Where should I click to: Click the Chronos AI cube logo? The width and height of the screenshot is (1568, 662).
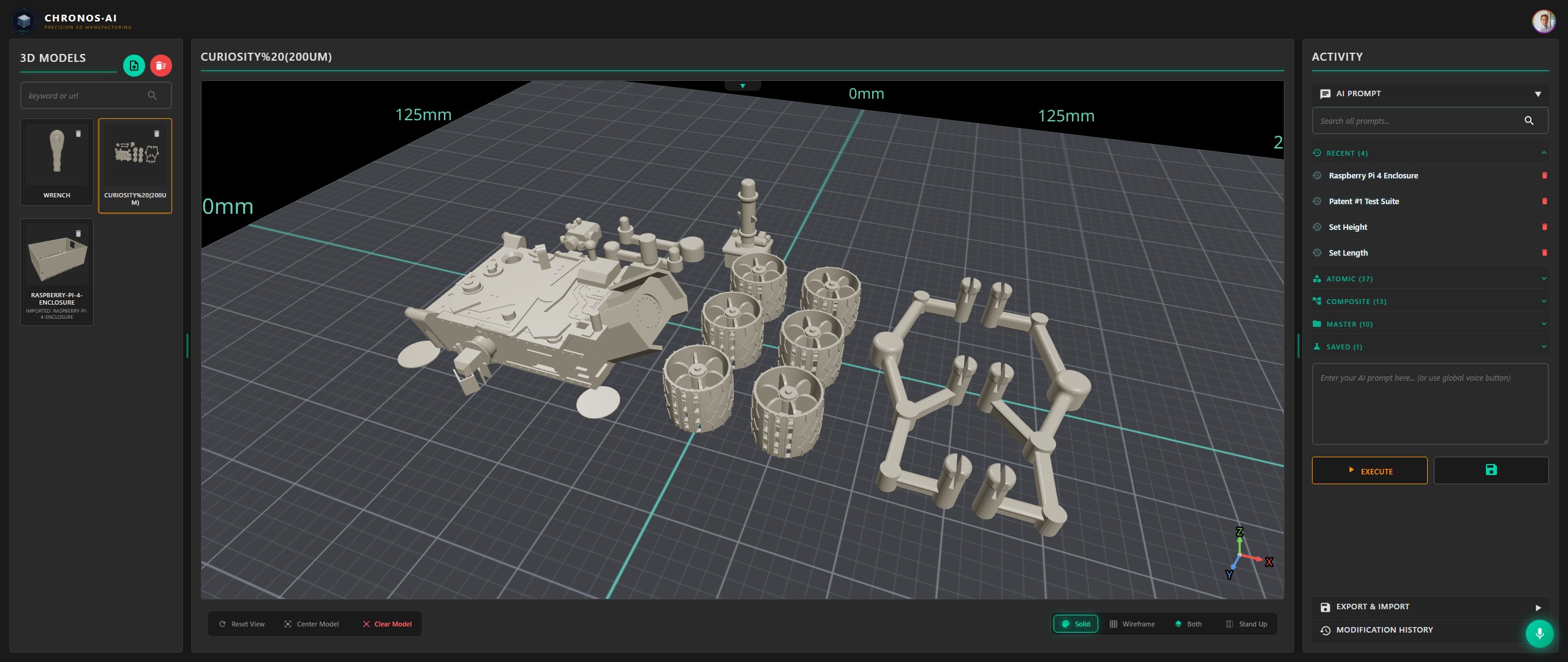coord(24,21)
